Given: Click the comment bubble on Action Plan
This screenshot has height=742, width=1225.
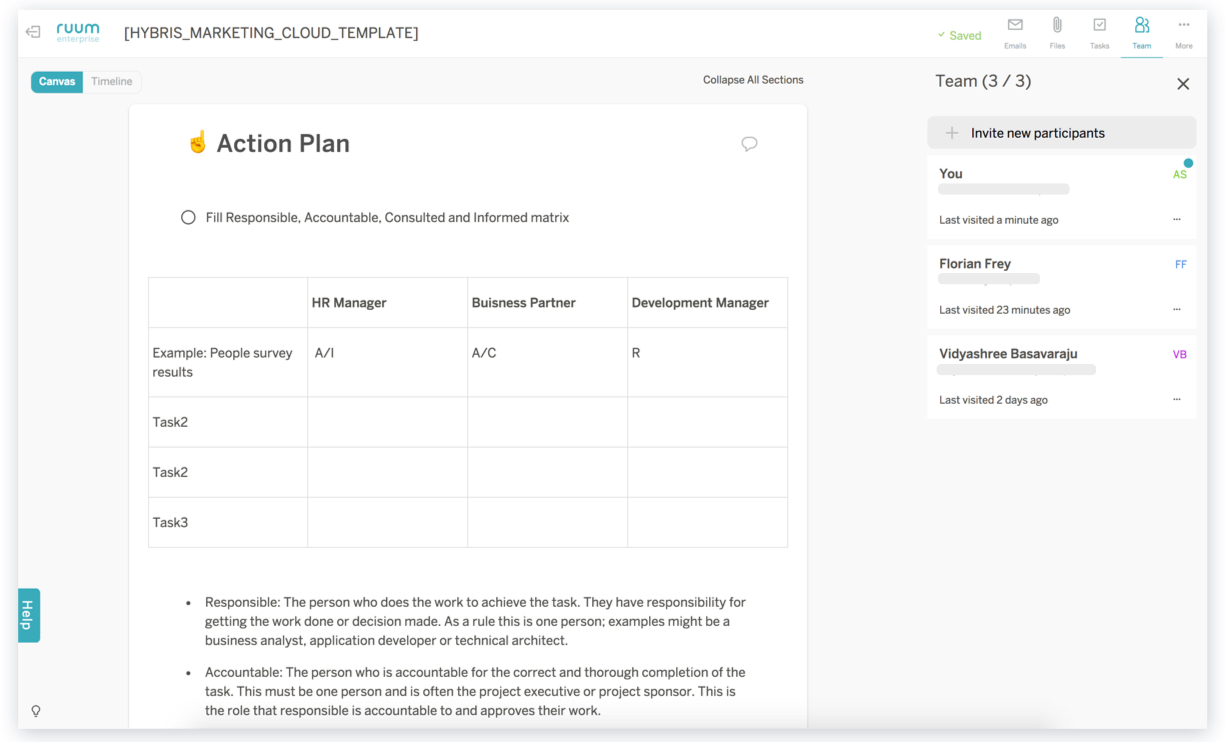Looking at the screenshot, I should coord(749,144).
